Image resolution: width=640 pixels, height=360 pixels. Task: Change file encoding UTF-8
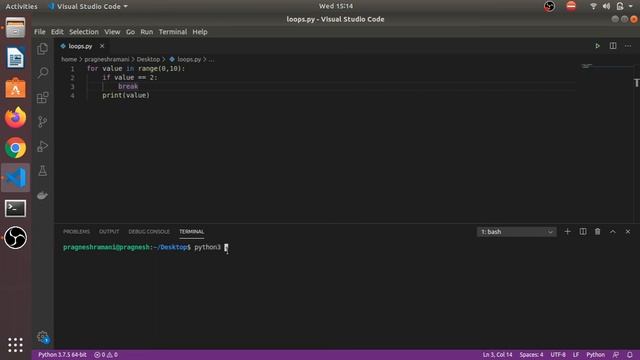[558, 355]
